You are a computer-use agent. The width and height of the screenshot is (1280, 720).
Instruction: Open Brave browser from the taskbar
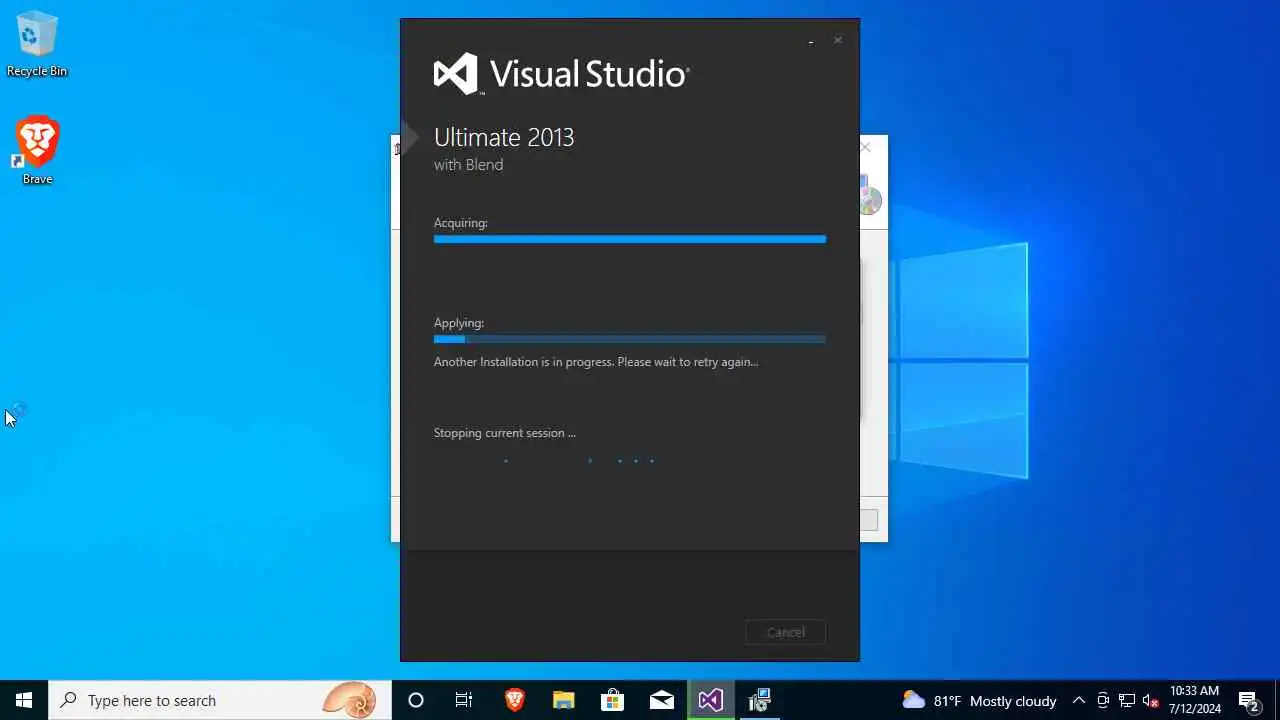(514, 700)
